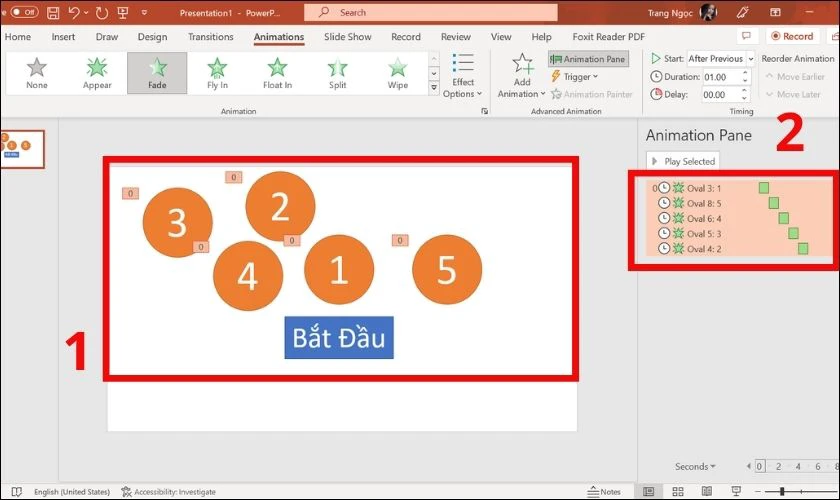Viewport: 840px width, 500px height.
Task: Select the Oval 3: 1 animation entry
Action: (x=739, y=188)
